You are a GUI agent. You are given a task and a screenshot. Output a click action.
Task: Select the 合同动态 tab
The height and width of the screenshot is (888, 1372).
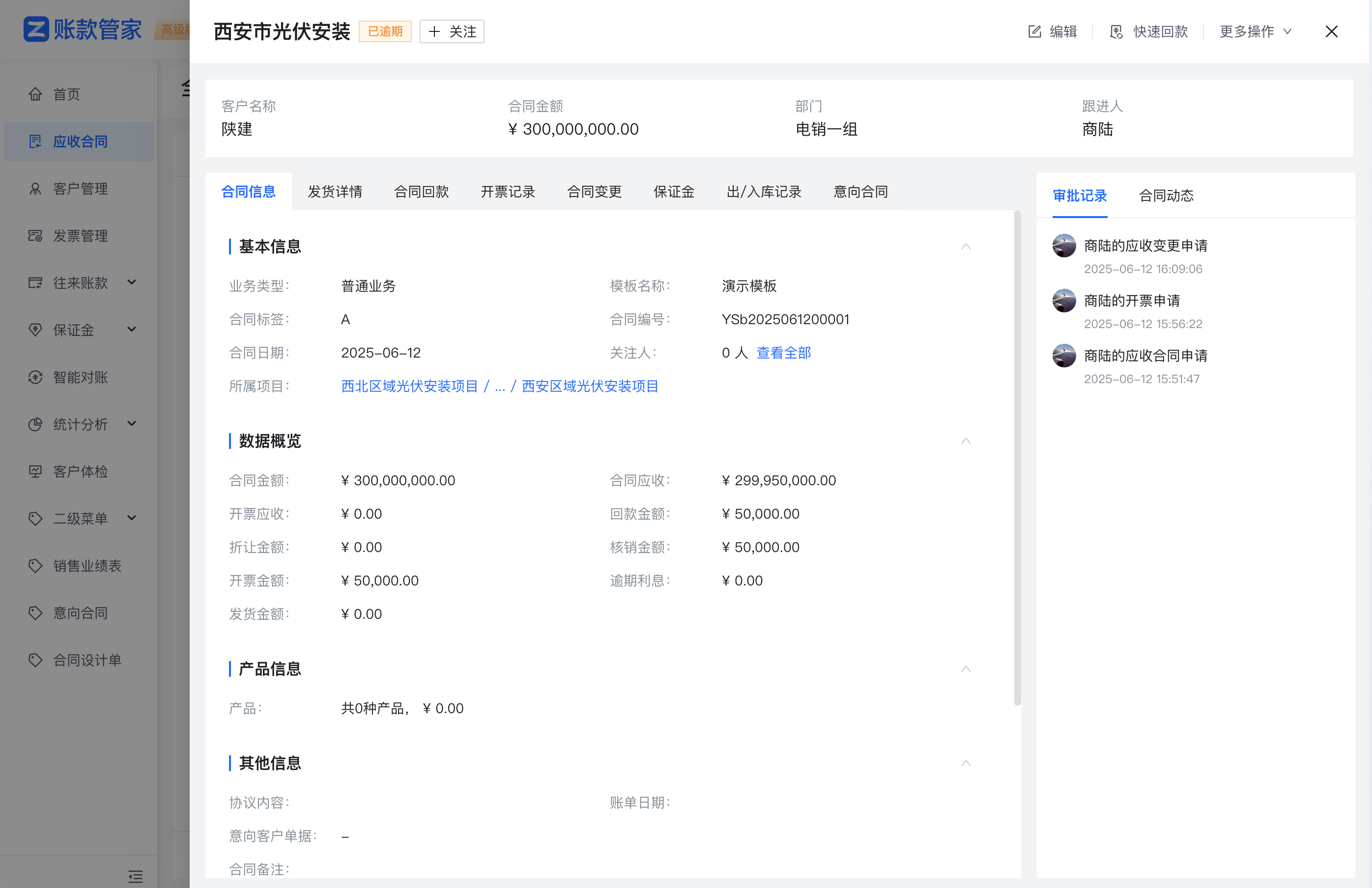1166,196
